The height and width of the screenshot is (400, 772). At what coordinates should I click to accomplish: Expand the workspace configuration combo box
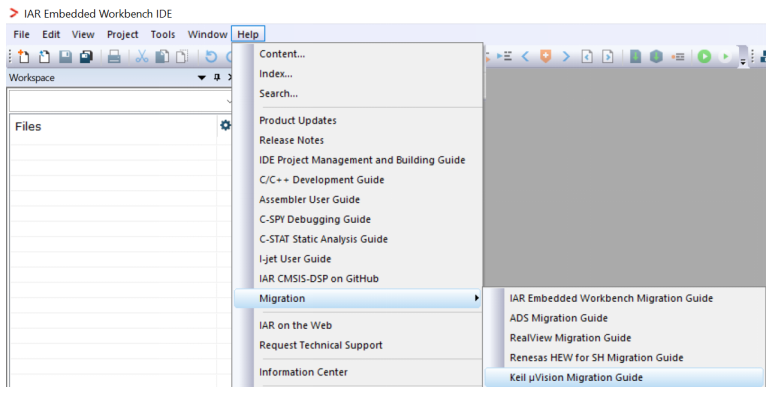[x=228, y=100]
